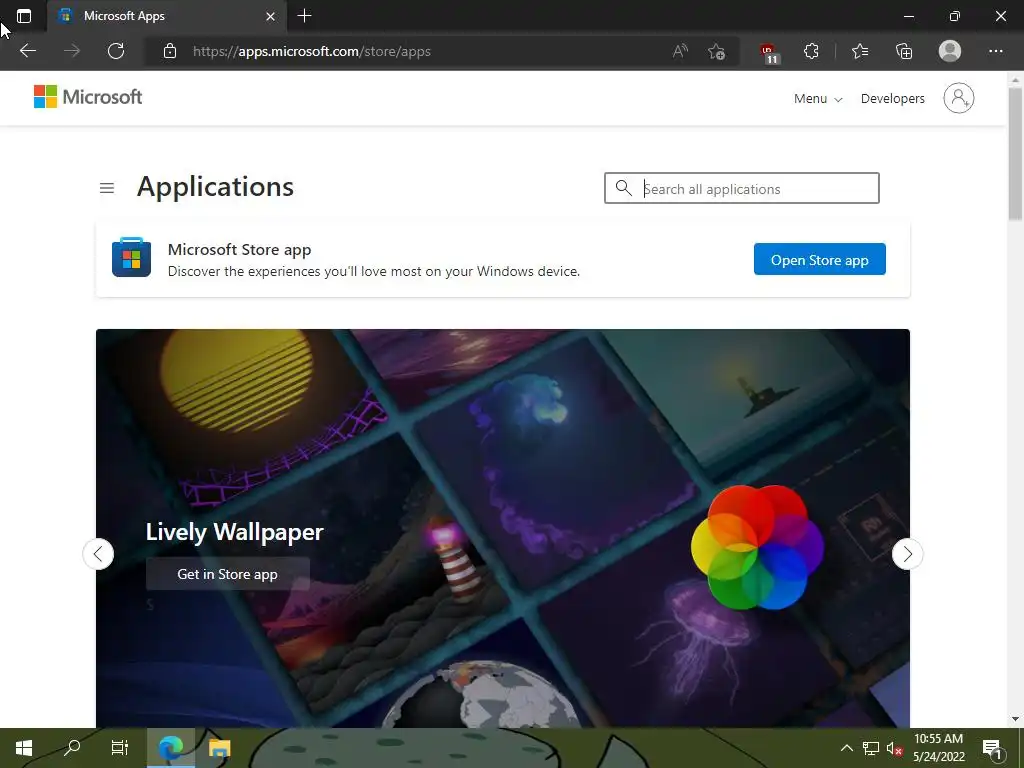
Task: Click the Lively Wallpaper title text
Action: [234, 532]
